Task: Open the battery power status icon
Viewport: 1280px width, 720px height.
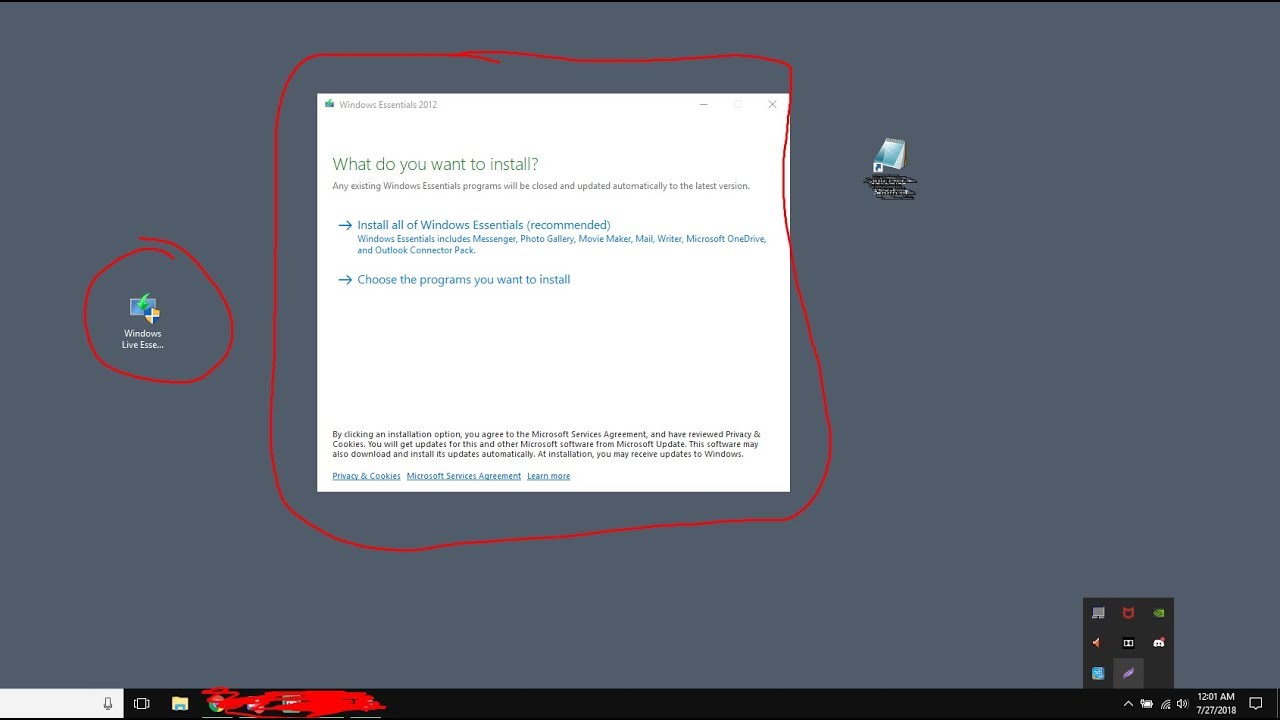Action: point(1146,704)
